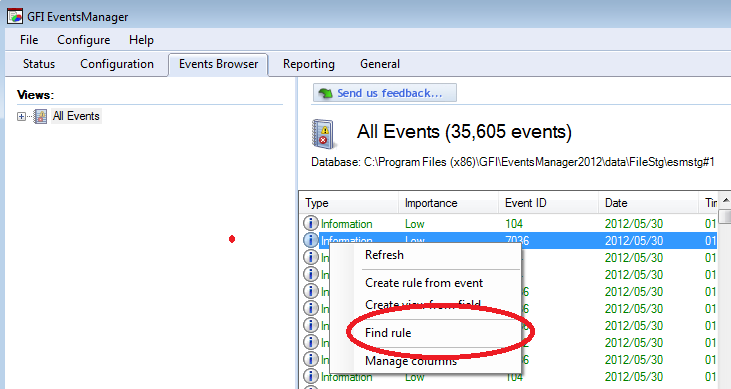Sort by the Event ID column header

pos(549,203)
